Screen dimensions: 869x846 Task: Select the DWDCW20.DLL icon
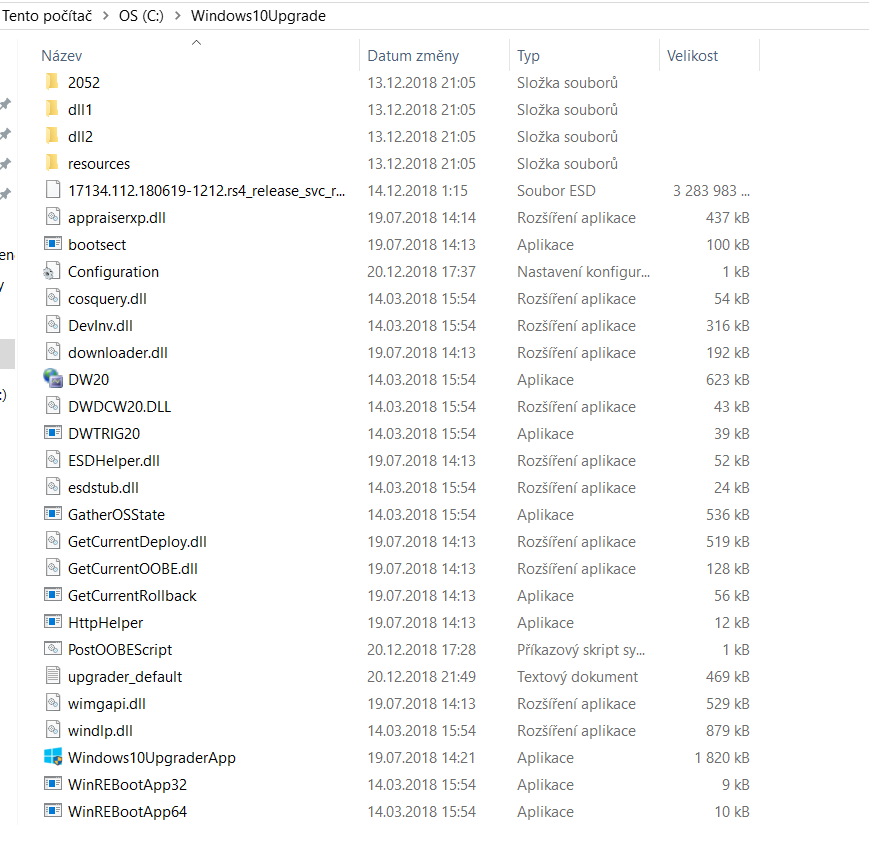point(53,406)
